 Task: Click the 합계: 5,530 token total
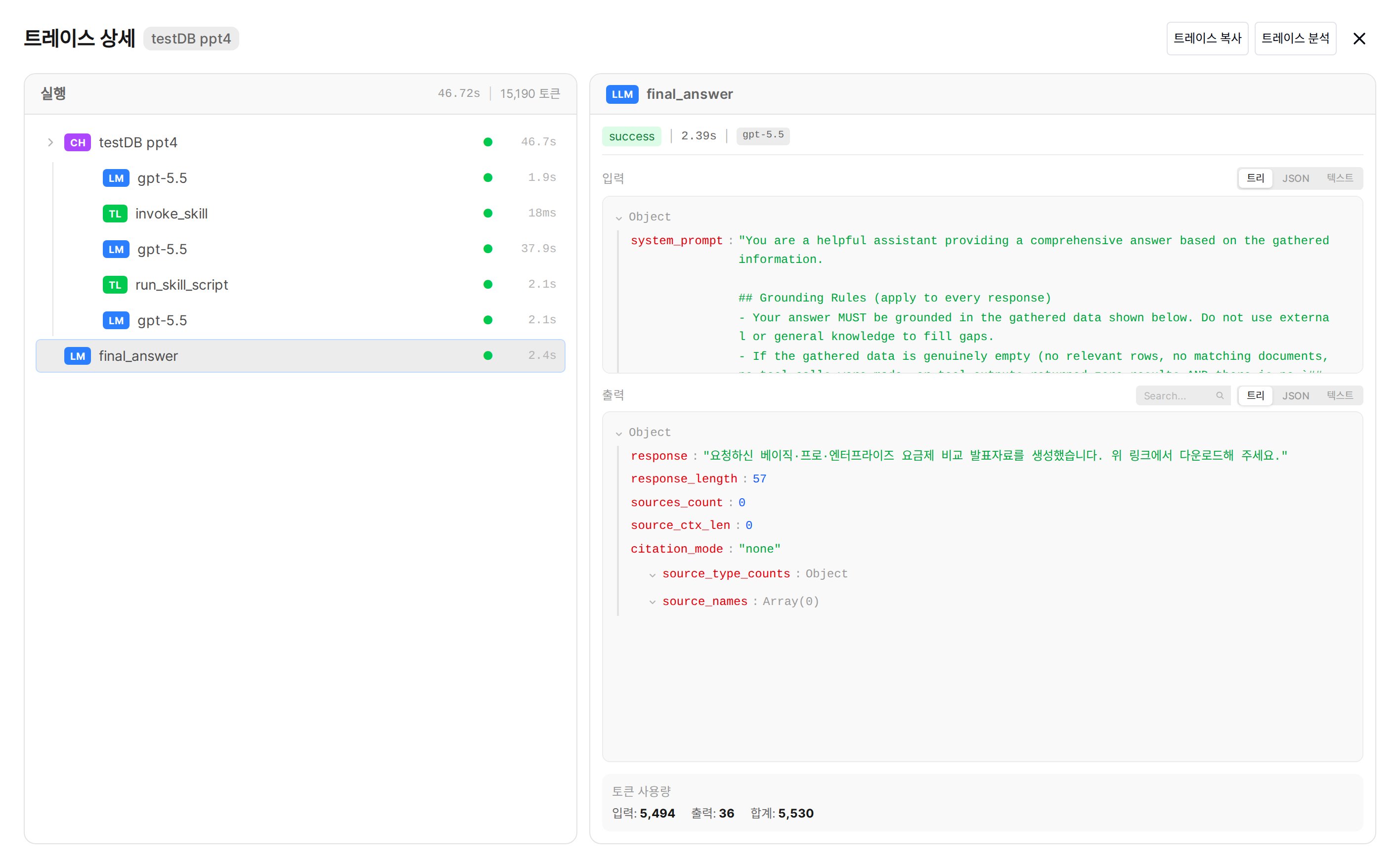782,813
